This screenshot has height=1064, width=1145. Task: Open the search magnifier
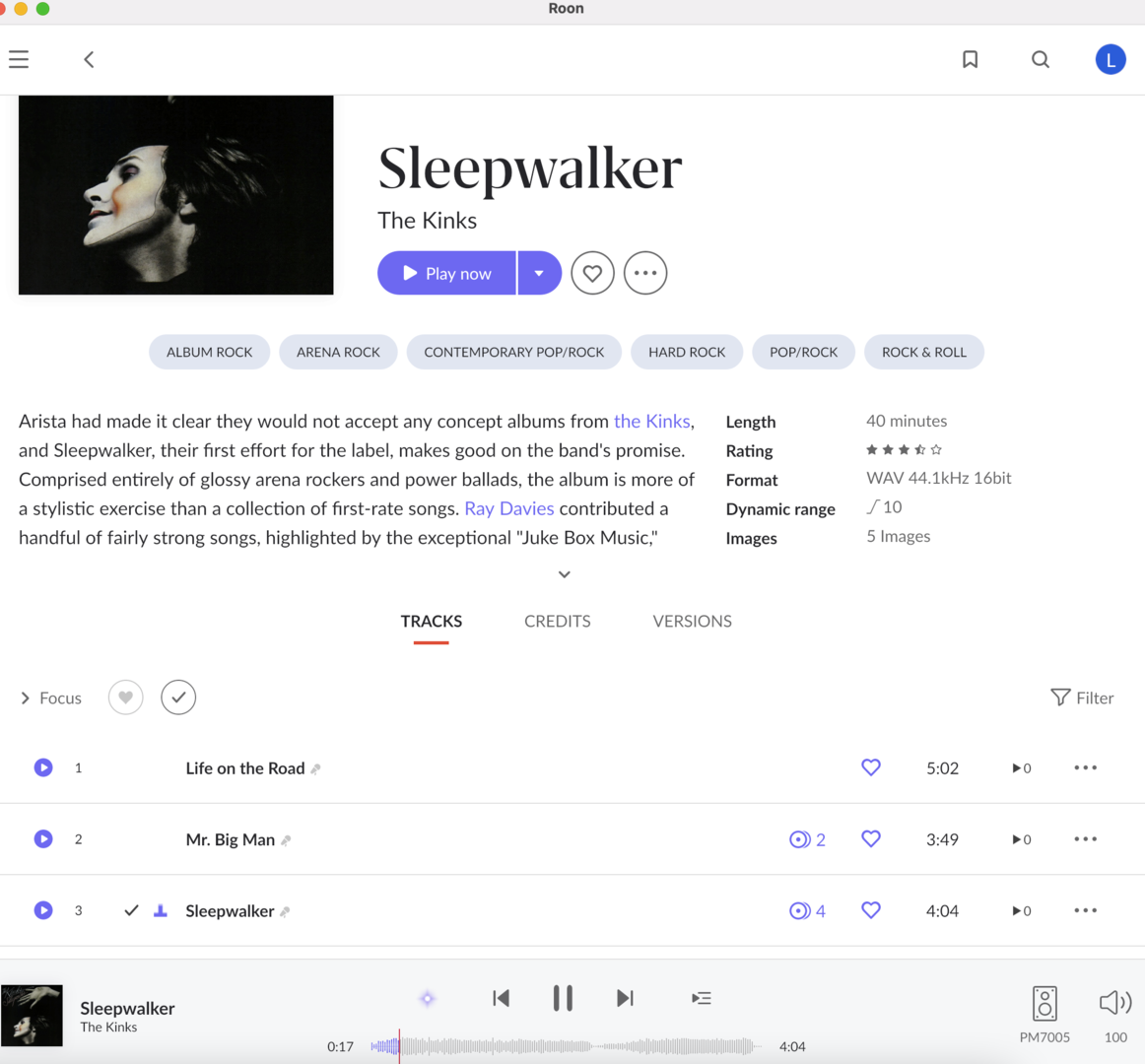(x=1041, y=59)
